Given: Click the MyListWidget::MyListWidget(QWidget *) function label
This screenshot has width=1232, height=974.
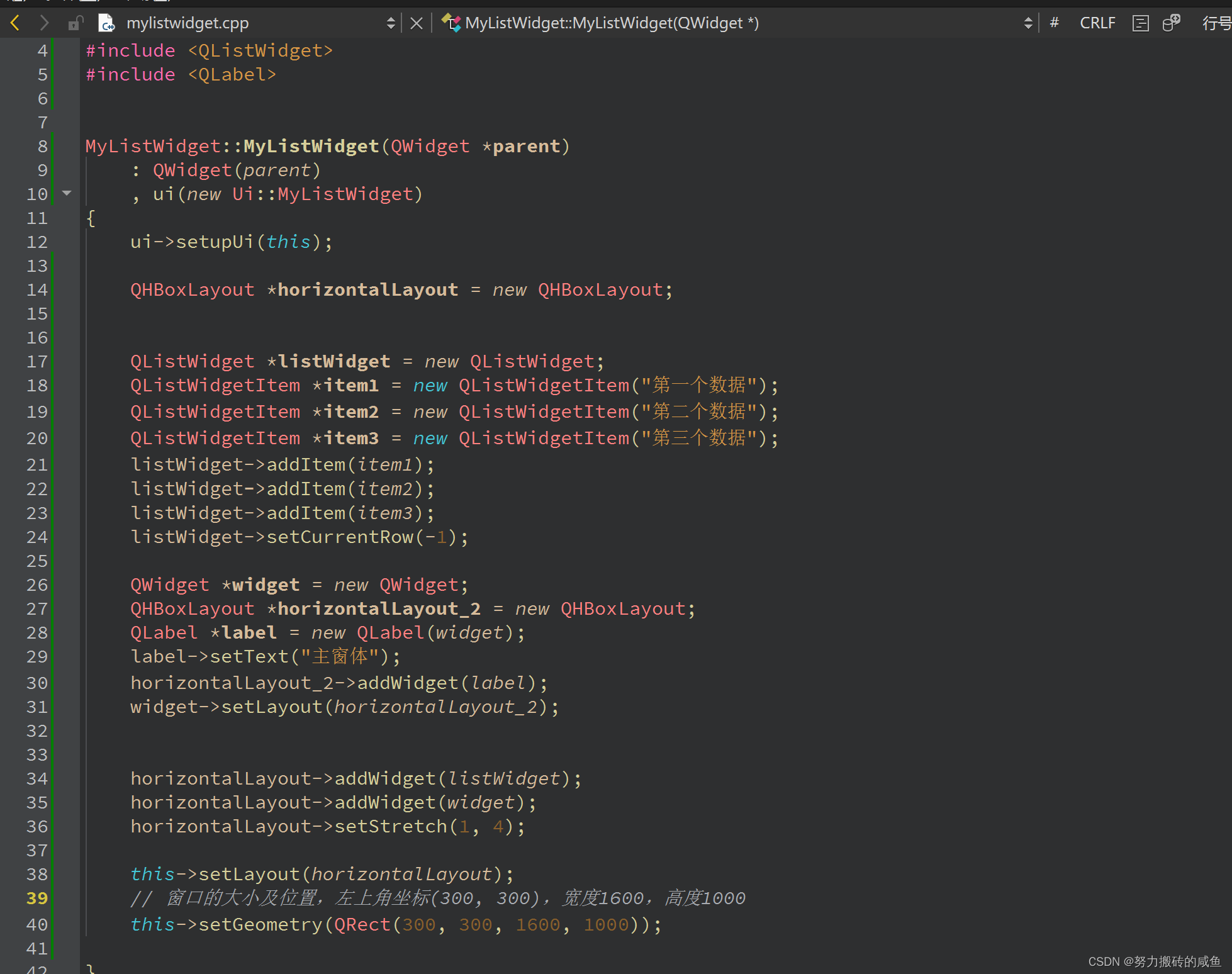Looking at the screenshot, I should coord(612,23).
